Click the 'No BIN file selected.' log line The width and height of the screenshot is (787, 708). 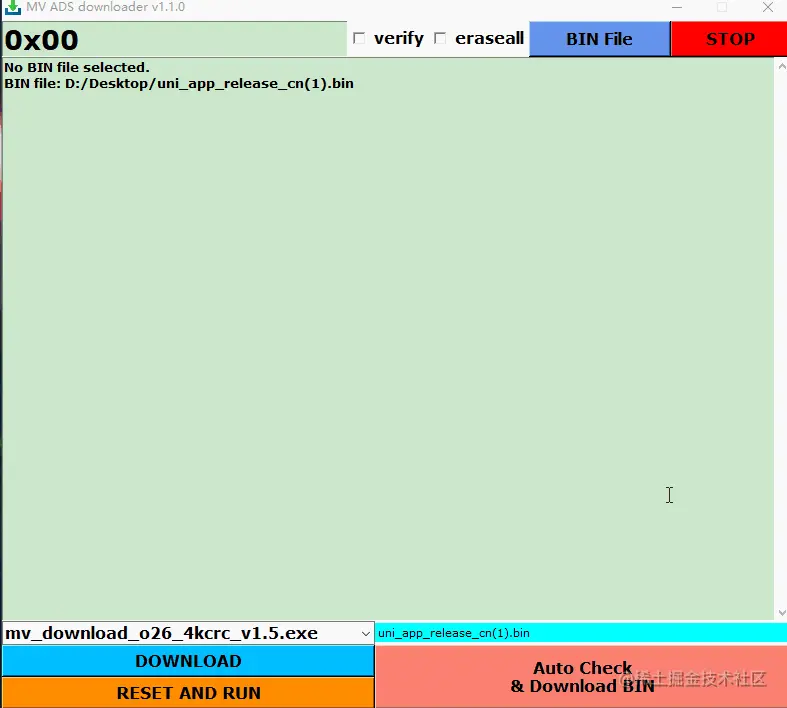click(77, 67)
